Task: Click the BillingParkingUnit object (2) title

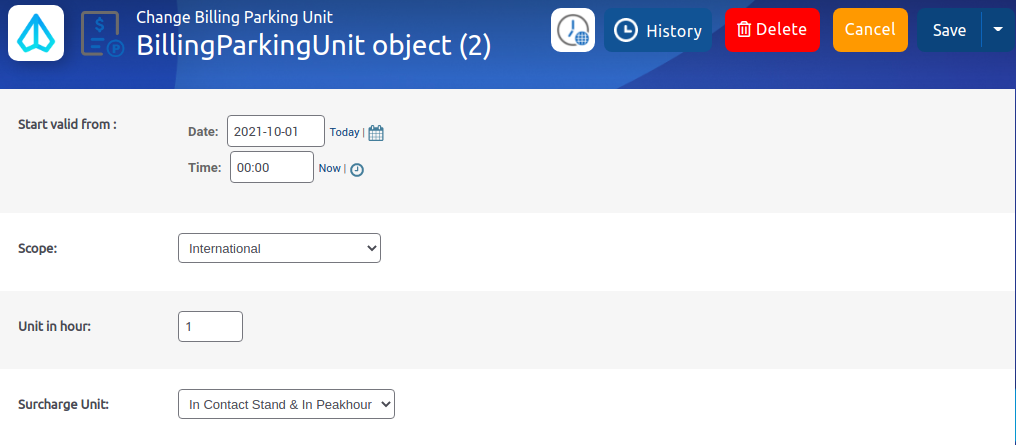Action: tap(313, 46)
